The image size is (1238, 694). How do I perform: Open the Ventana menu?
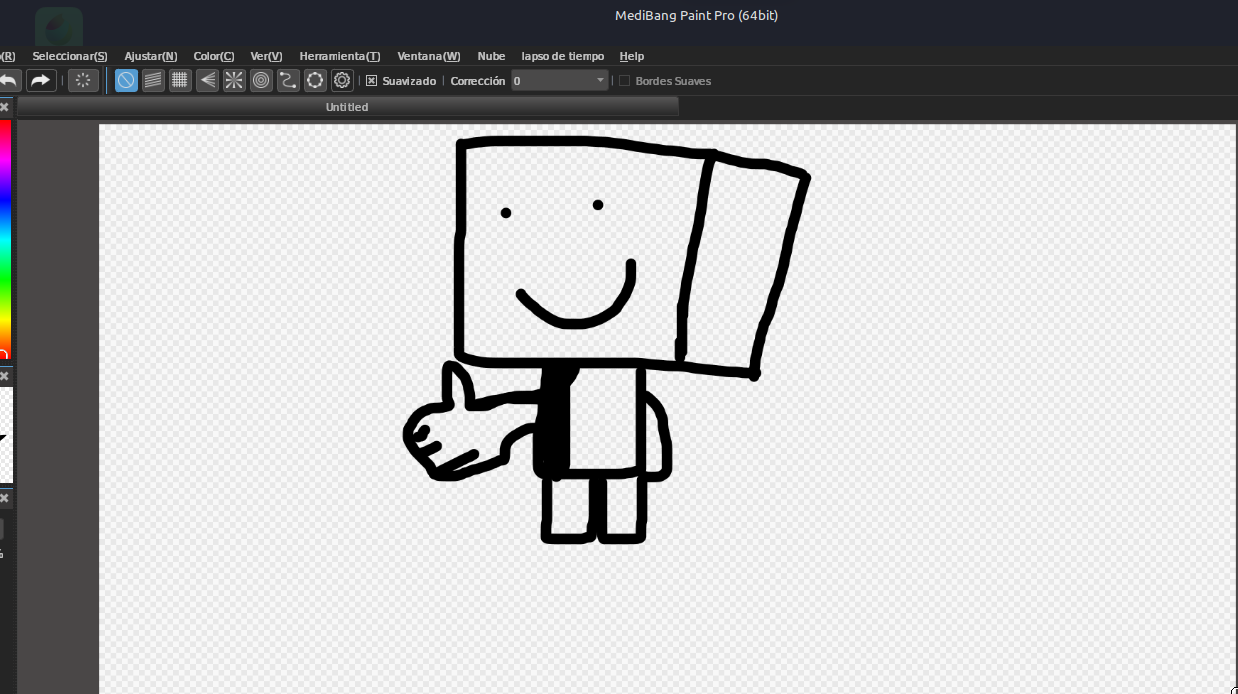pos(428,56)
